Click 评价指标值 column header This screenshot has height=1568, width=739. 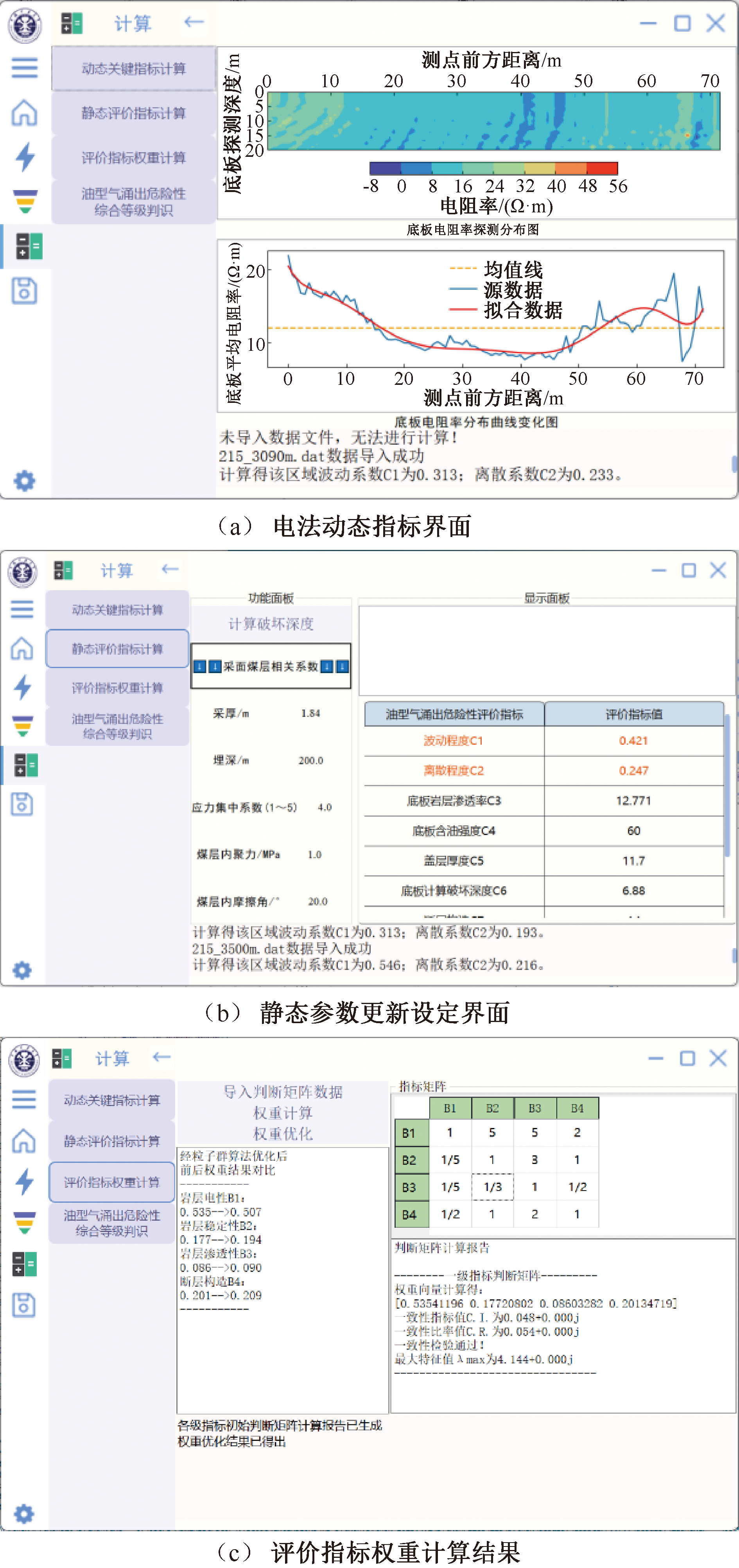point(634,714)
